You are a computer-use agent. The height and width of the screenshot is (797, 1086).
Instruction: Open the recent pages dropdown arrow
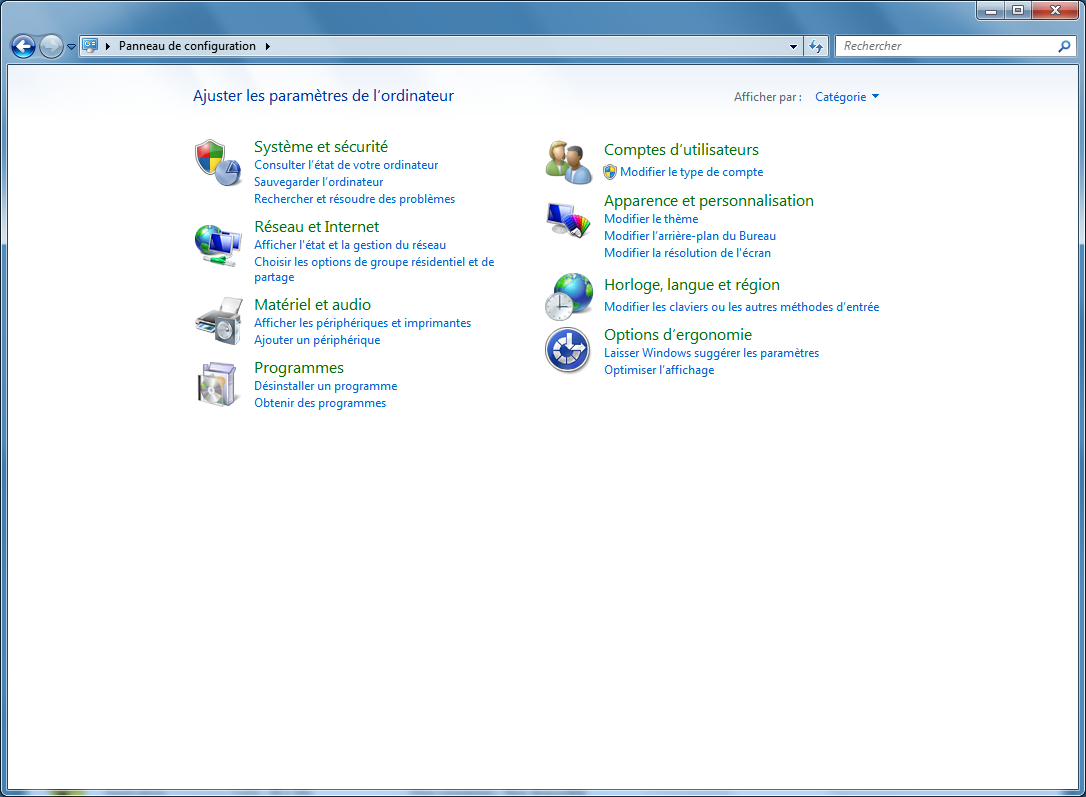tap(71, 47)
